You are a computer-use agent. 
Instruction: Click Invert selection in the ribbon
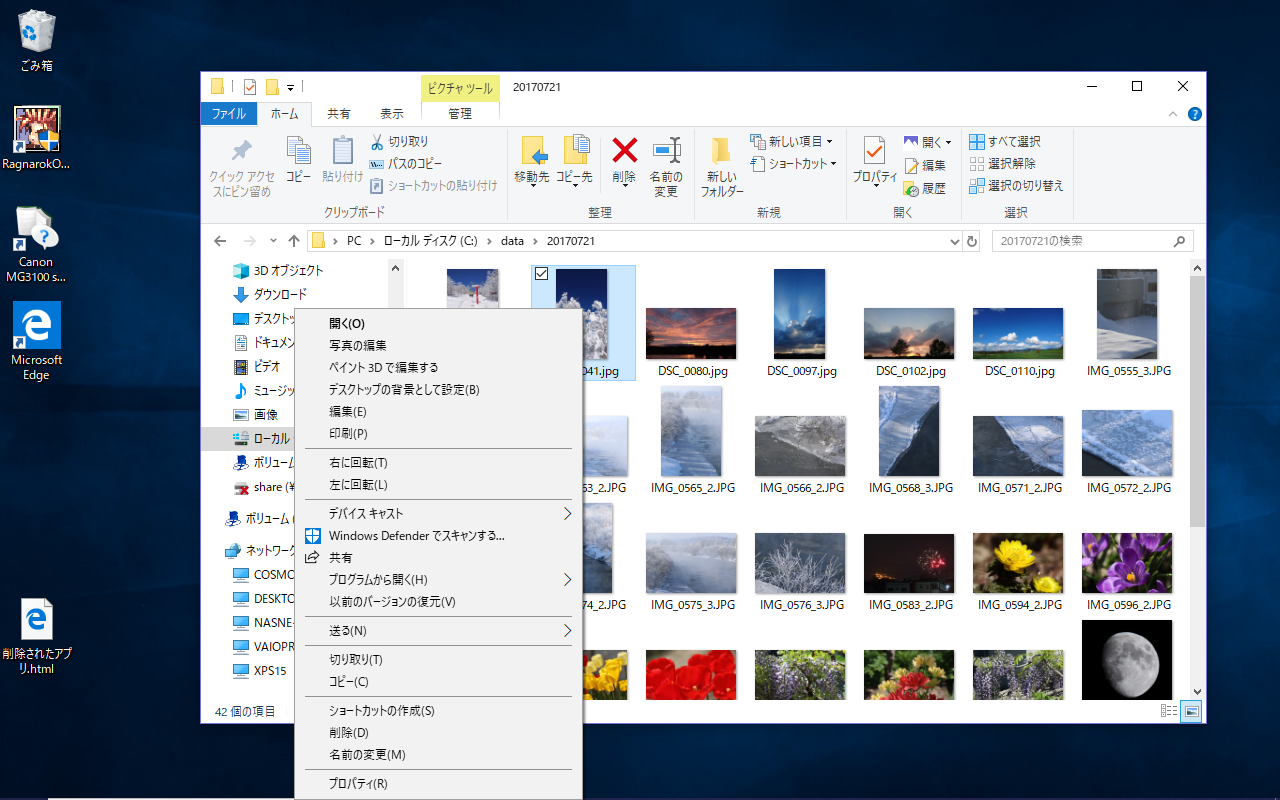[x=1017, y=185]
